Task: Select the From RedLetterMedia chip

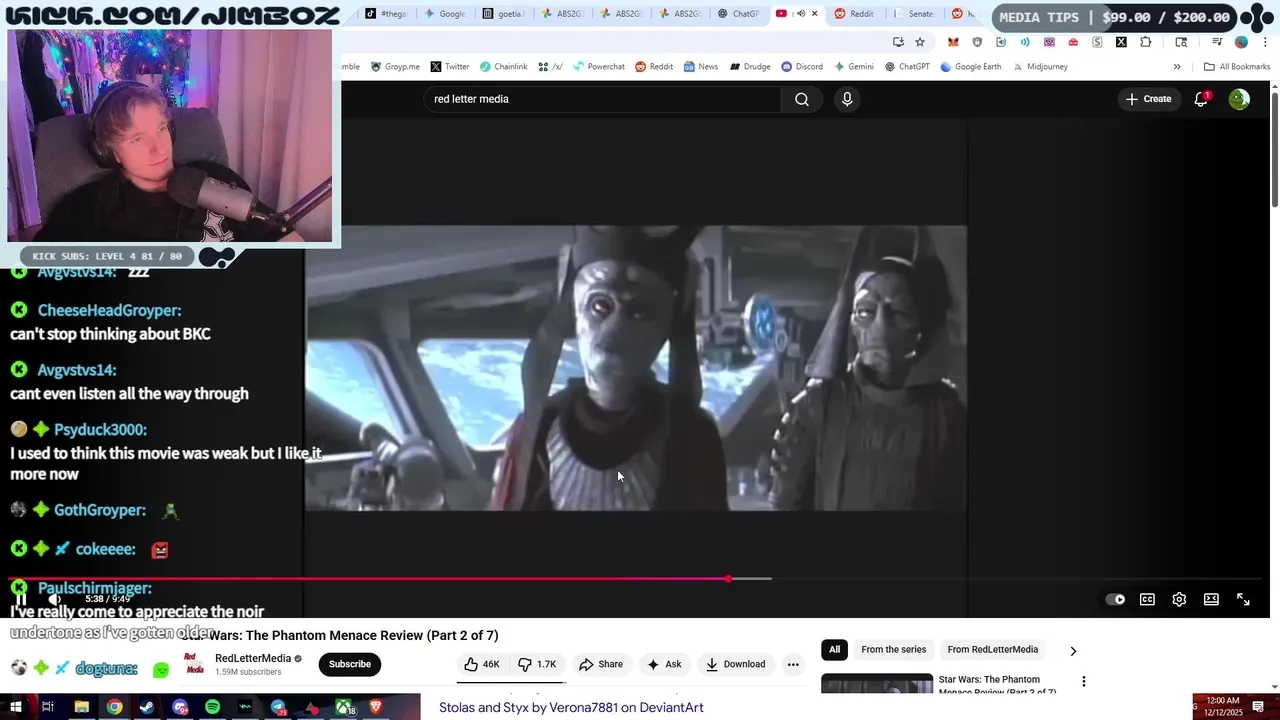Action: 992,650
